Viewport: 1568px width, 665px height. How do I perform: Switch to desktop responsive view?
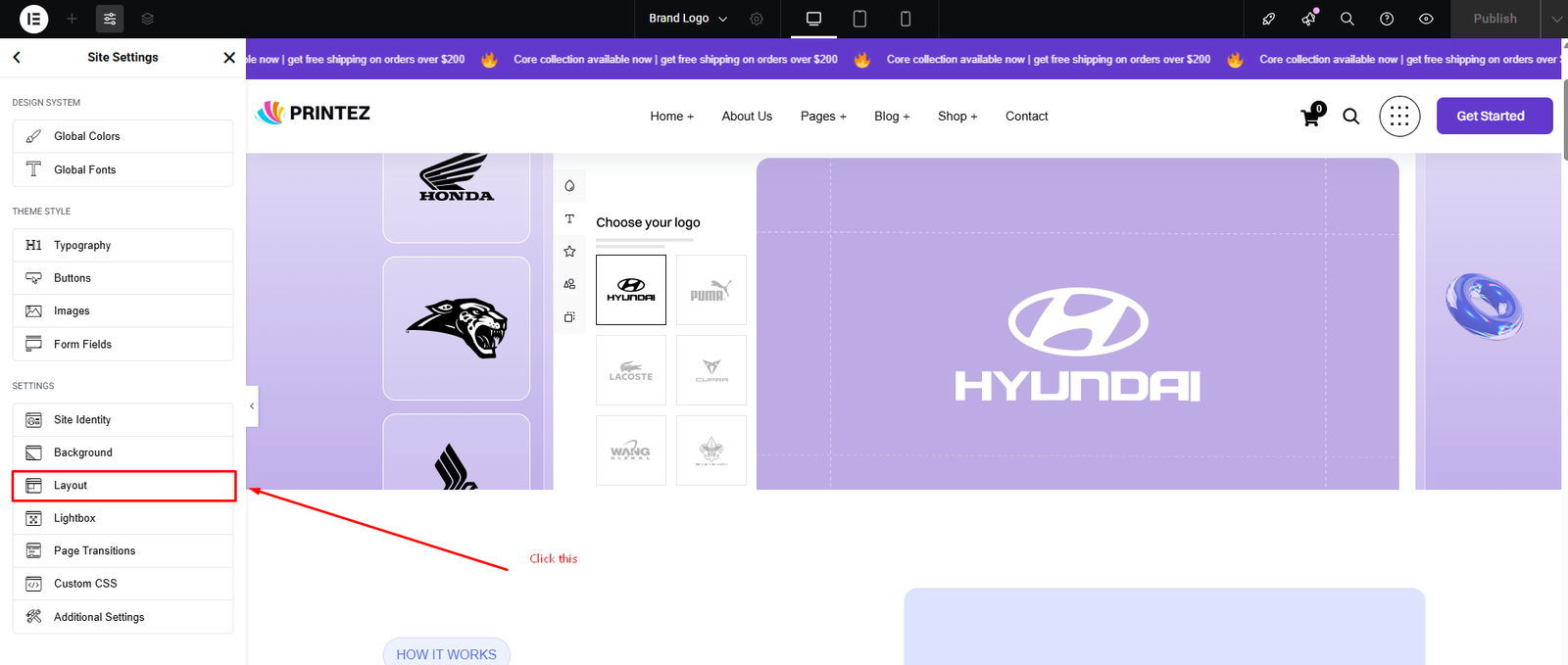(813, 19)
